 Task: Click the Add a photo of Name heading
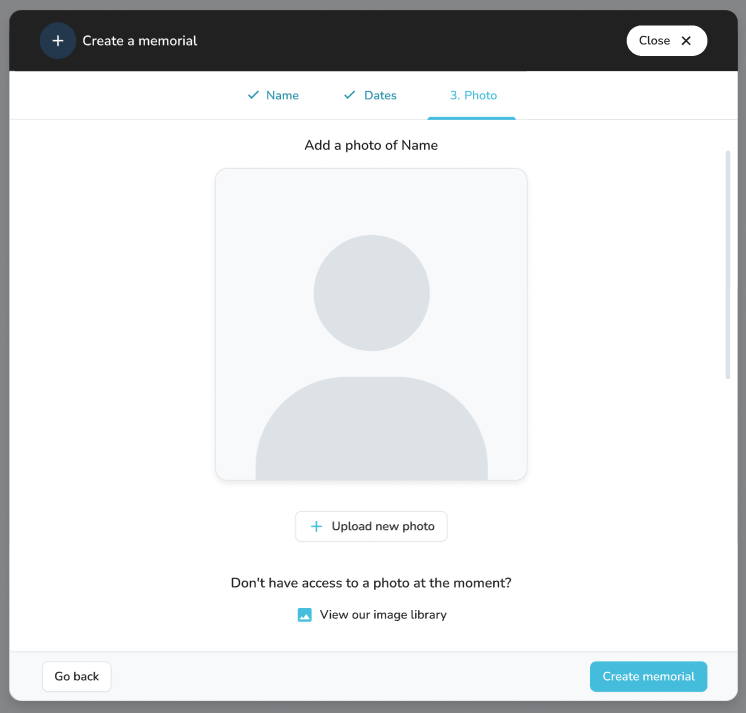coord(371,145)
